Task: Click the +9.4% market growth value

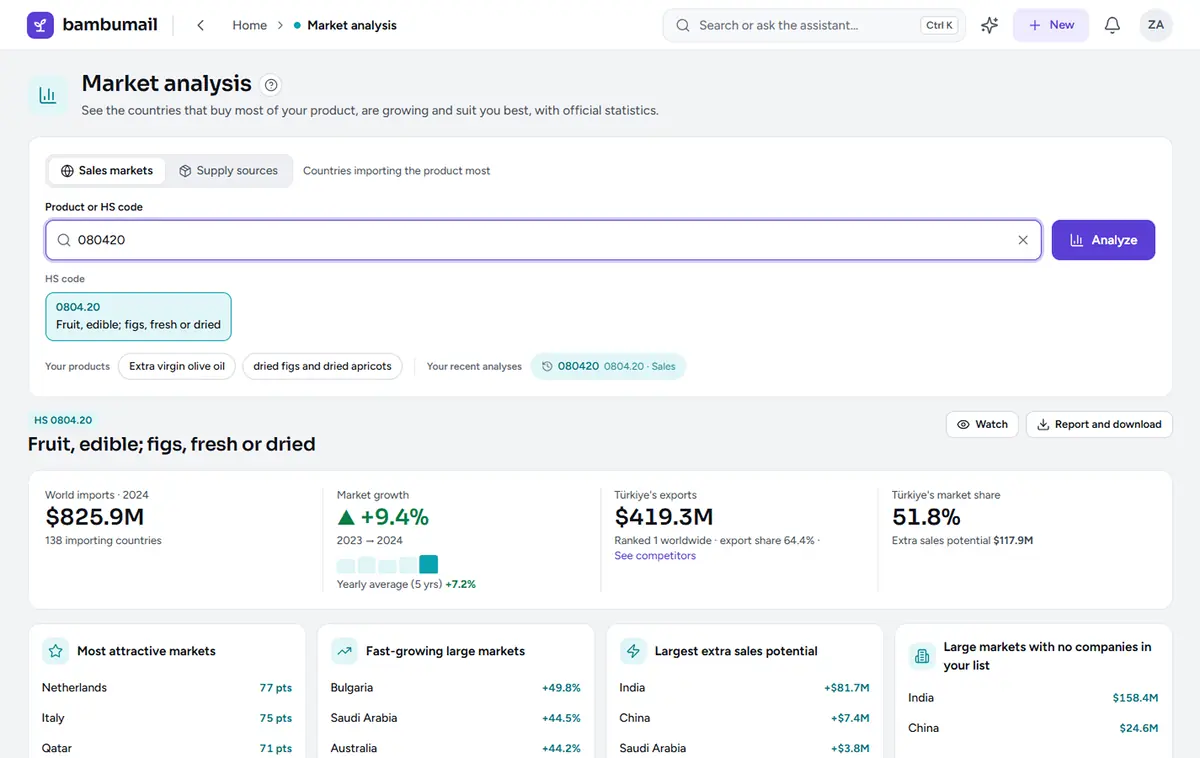Action: [383, 517]
